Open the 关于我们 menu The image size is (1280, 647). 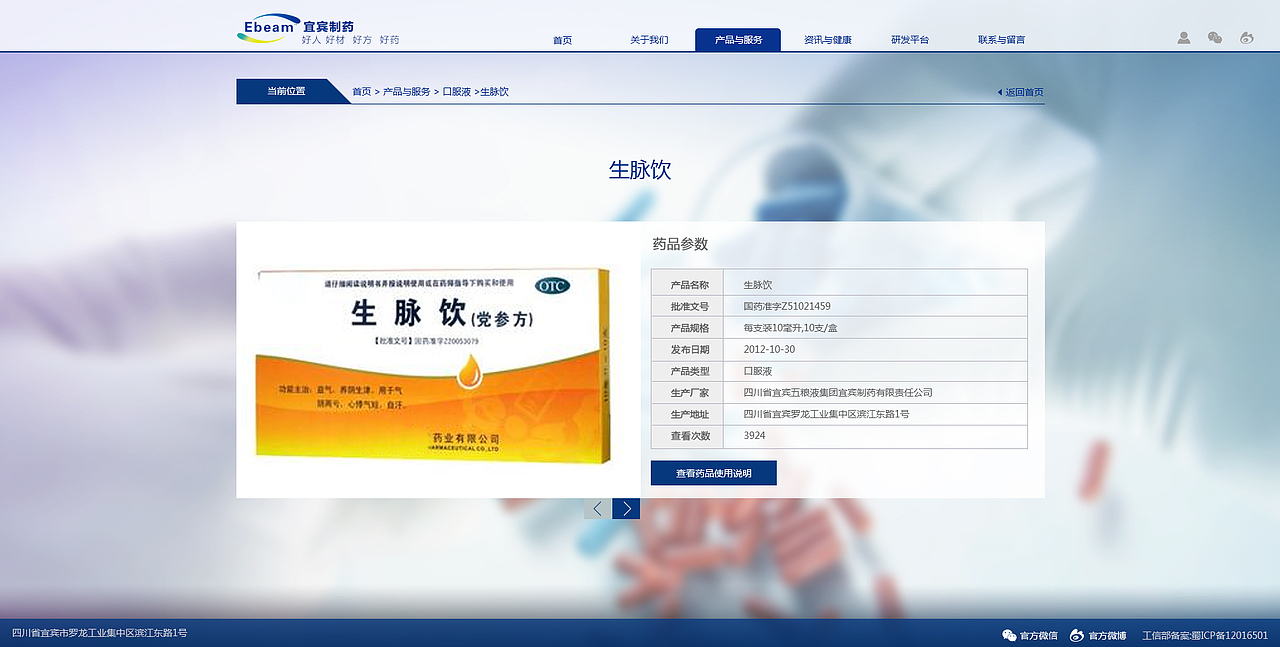click(x=649, y=40)
